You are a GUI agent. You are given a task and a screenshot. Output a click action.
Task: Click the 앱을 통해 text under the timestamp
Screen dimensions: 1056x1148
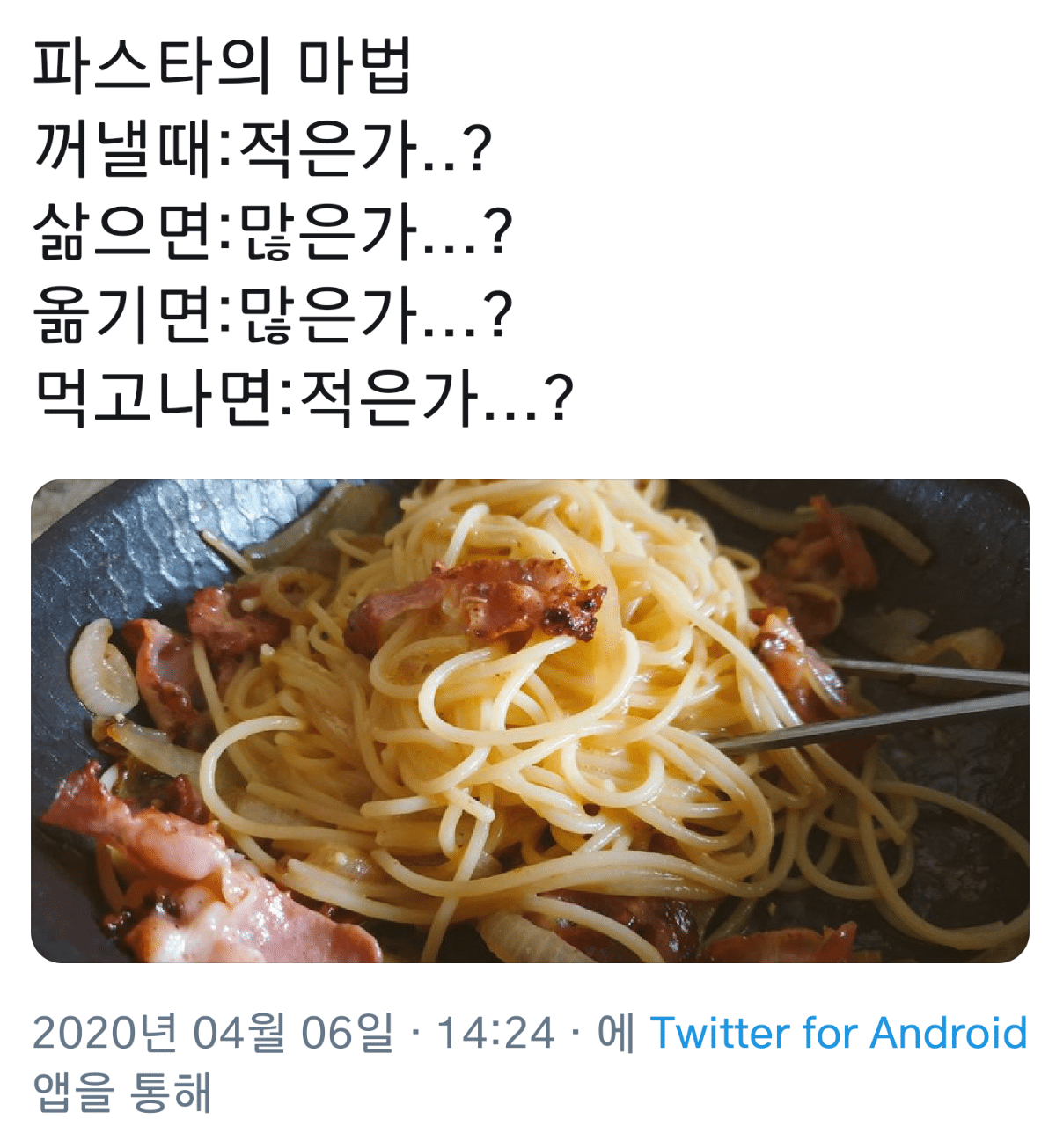122,1092
